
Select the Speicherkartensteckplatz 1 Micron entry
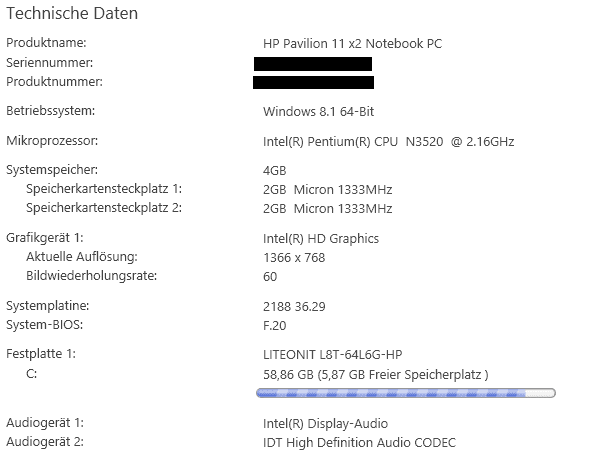point(327,189)
